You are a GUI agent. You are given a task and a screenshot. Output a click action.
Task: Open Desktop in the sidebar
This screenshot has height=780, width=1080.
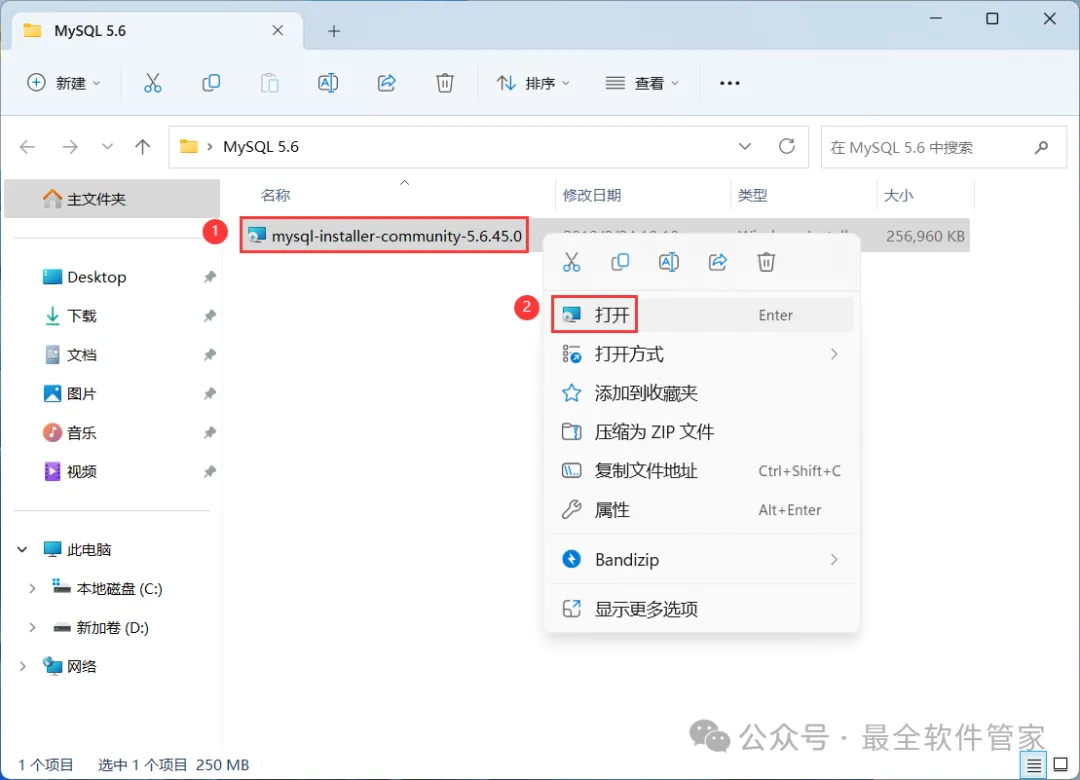(96, 277)
